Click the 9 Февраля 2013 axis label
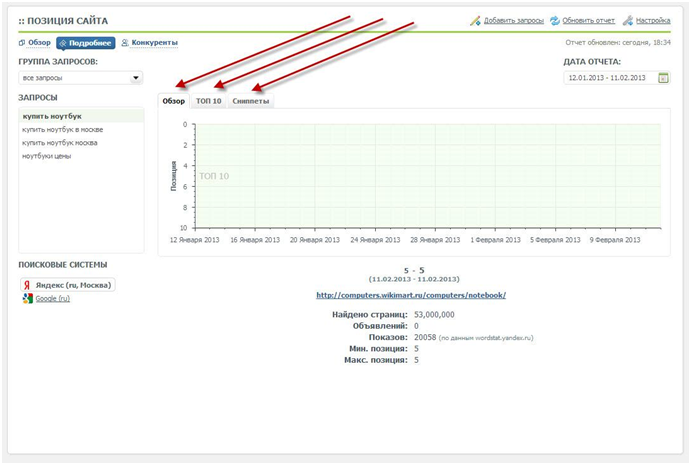The image size is (691, 465). [615, 240]
